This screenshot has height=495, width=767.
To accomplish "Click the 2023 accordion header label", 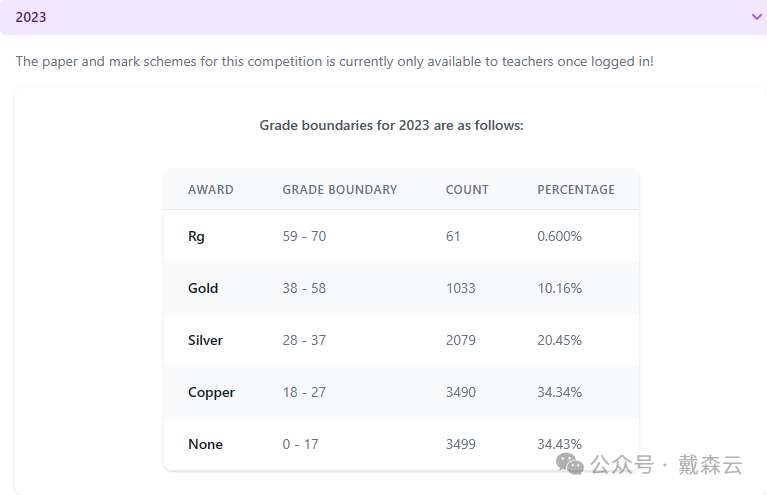I will [x=31, y=17].
